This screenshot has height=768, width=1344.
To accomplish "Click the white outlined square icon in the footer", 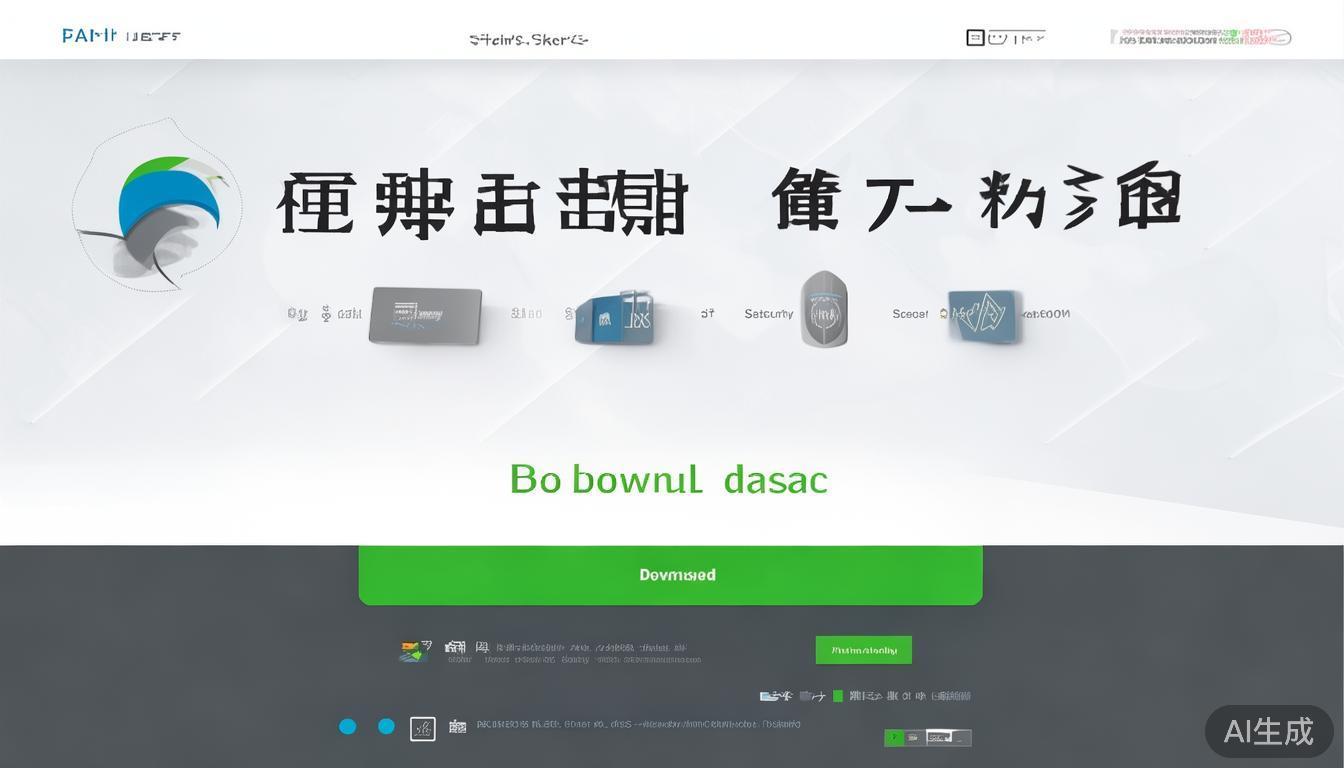I will click(423, 728).
